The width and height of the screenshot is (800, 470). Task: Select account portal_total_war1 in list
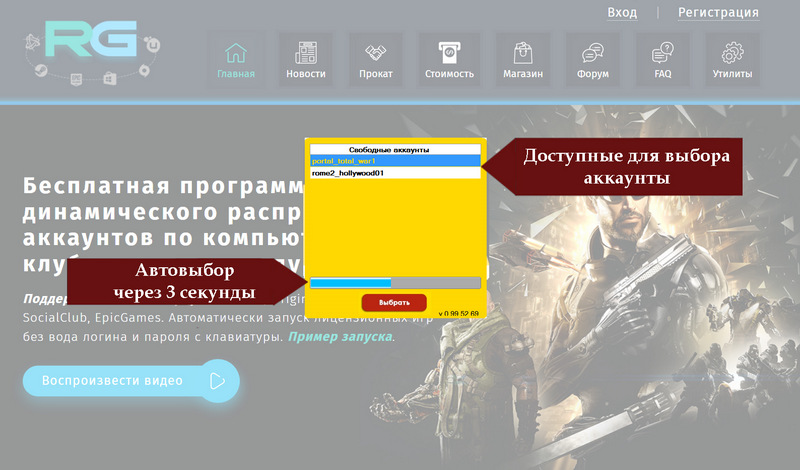395,161
